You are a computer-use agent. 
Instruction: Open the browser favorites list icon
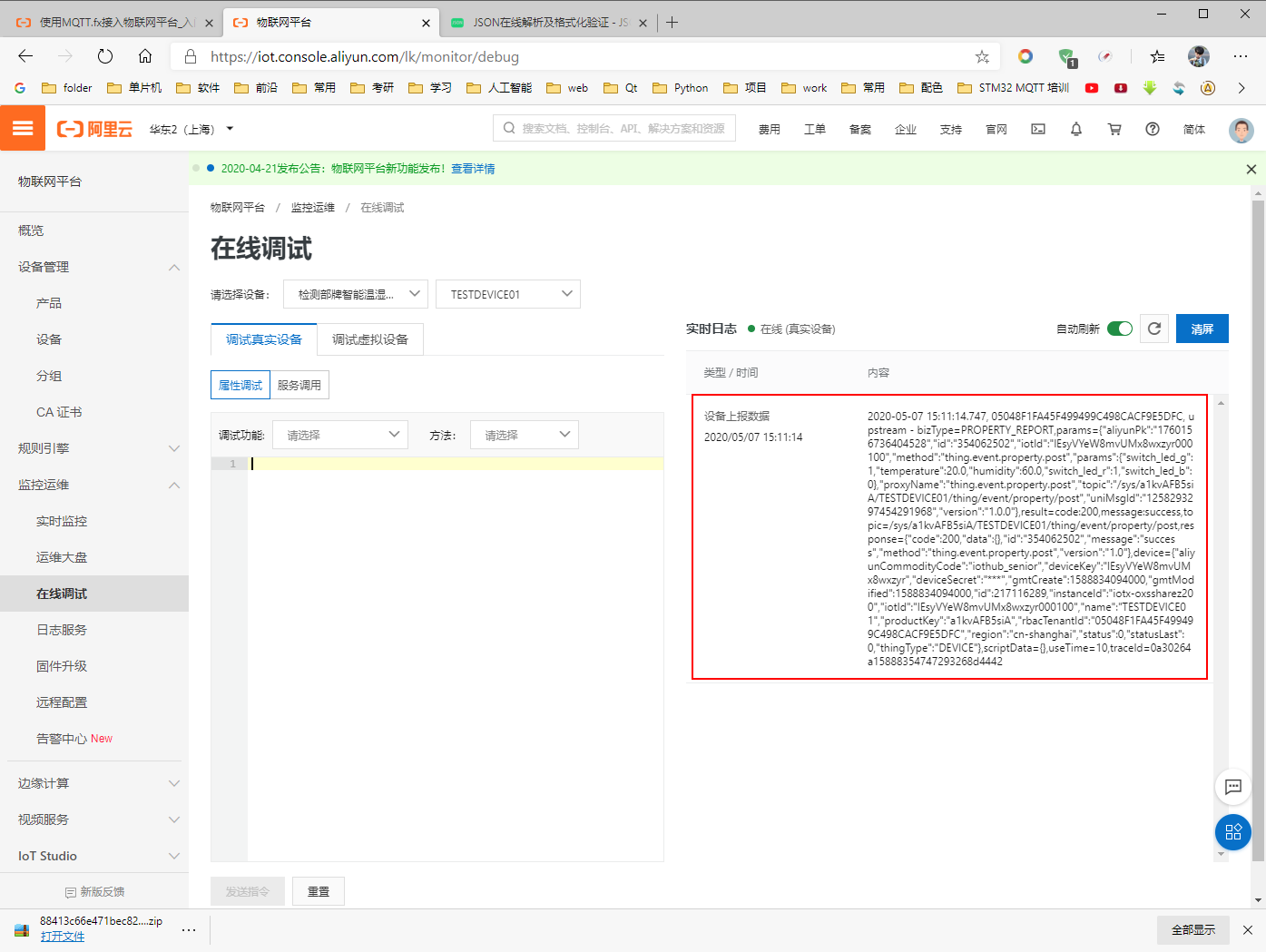1157,56
